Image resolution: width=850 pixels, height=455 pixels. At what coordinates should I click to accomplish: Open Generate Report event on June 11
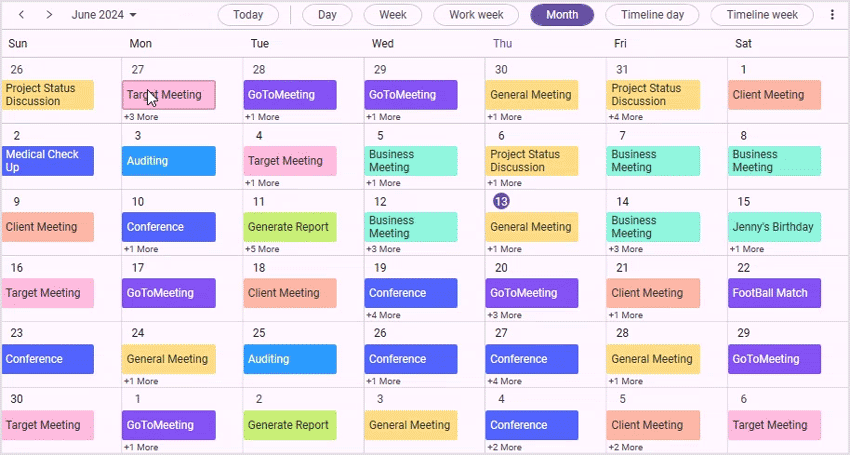tap(290, 227)
